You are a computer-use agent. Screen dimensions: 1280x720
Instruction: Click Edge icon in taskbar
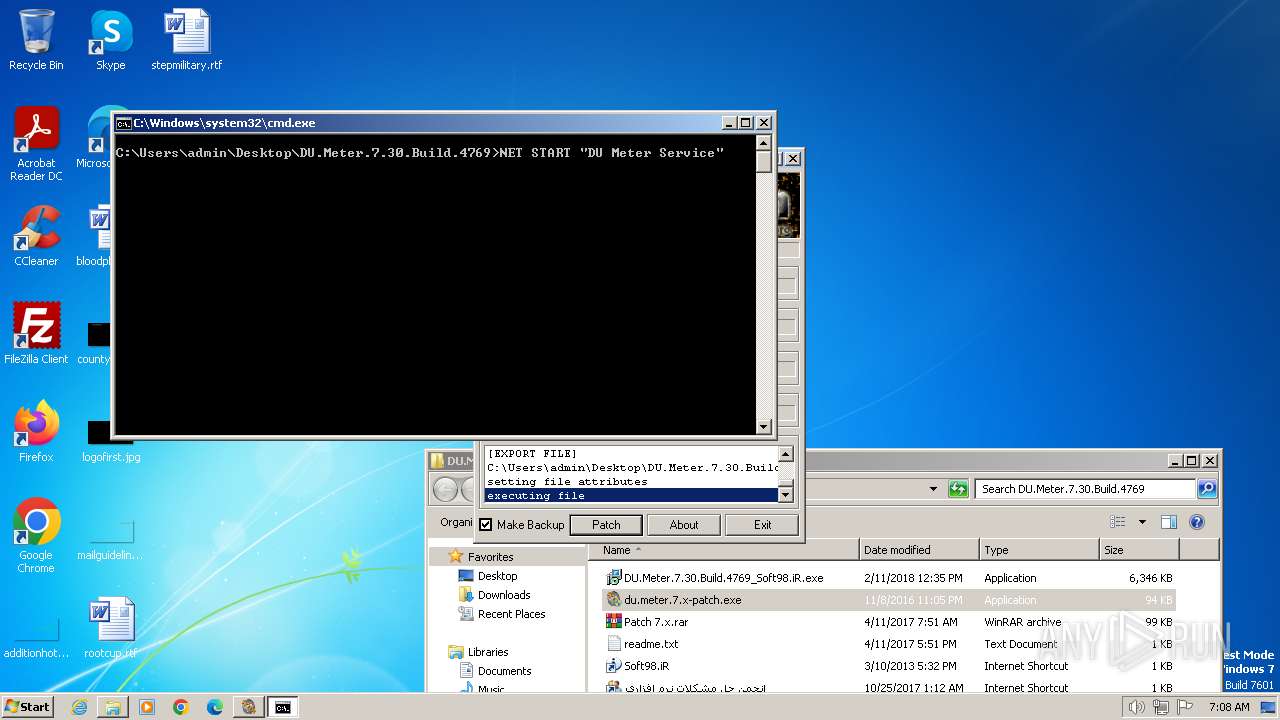point(215,707)
